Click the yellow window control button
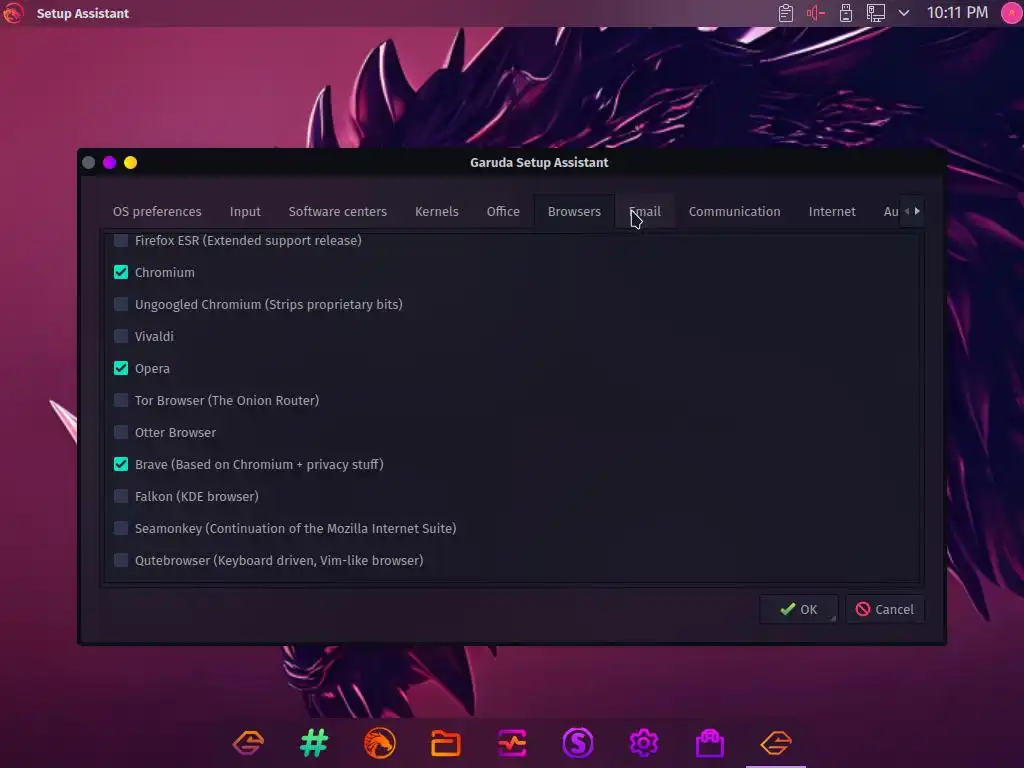Image resolution: width=1024 pixels, height=768 pixels. pos(131,163)
